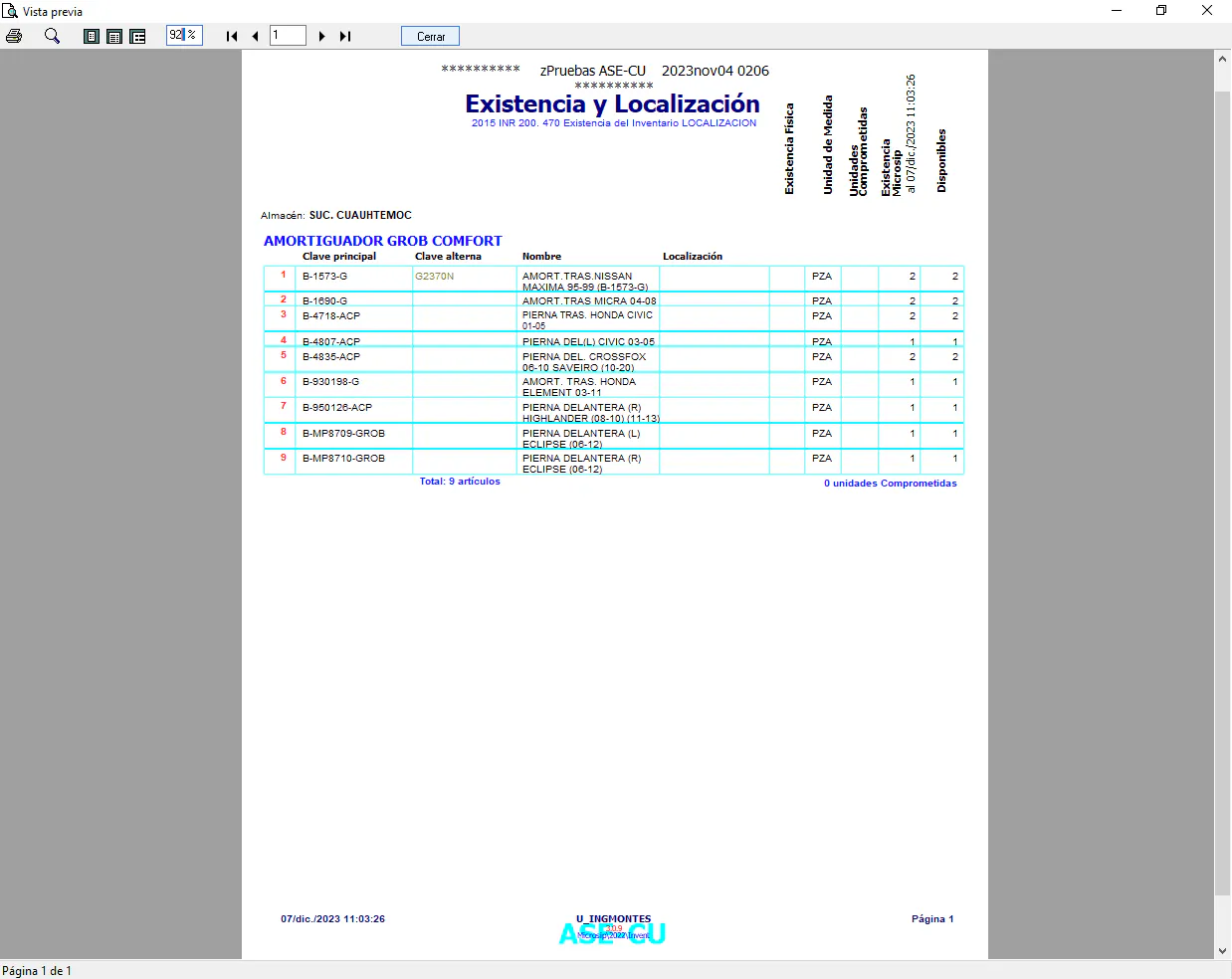Image resolution: width=1232 pixels, height=979 pixels.
Task: Click the Cerrar button
Action: [431, 36]
